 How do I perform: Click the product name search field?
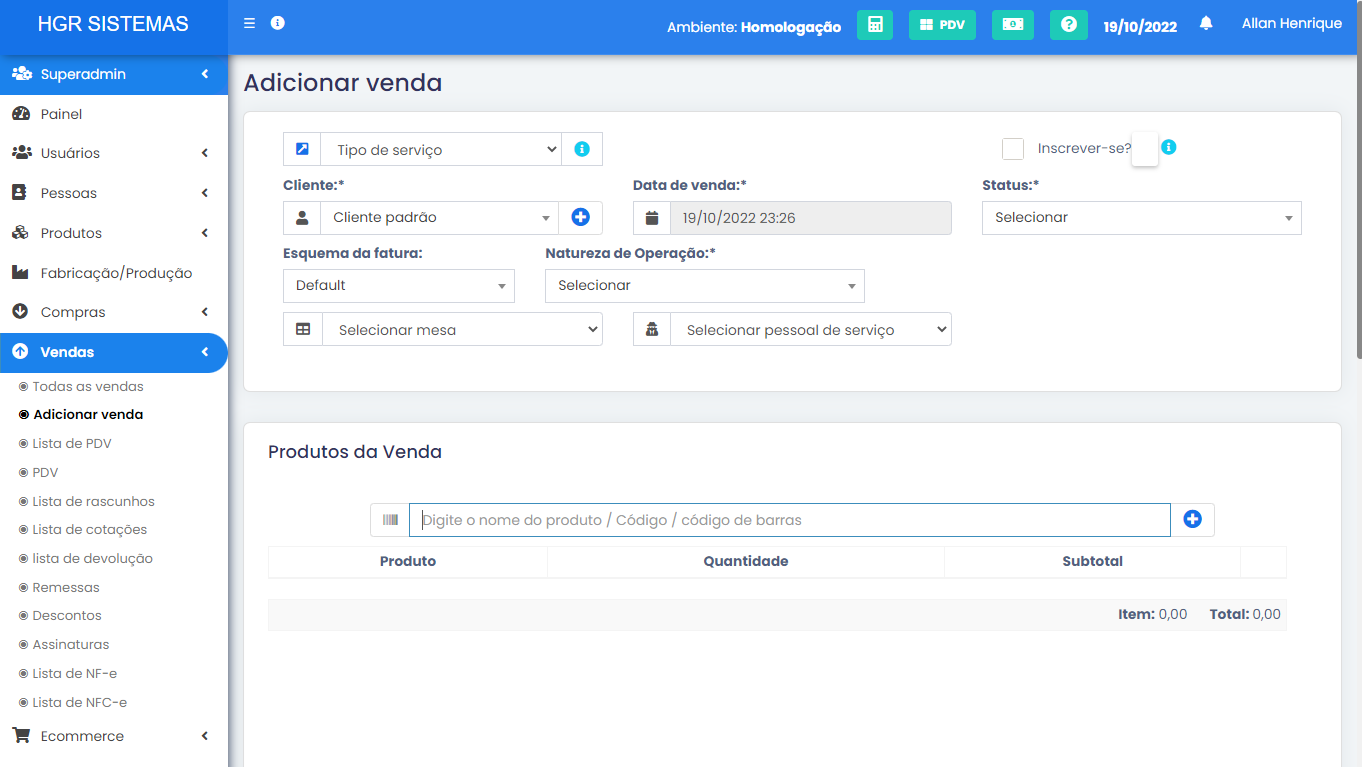(x=789, y=520)
